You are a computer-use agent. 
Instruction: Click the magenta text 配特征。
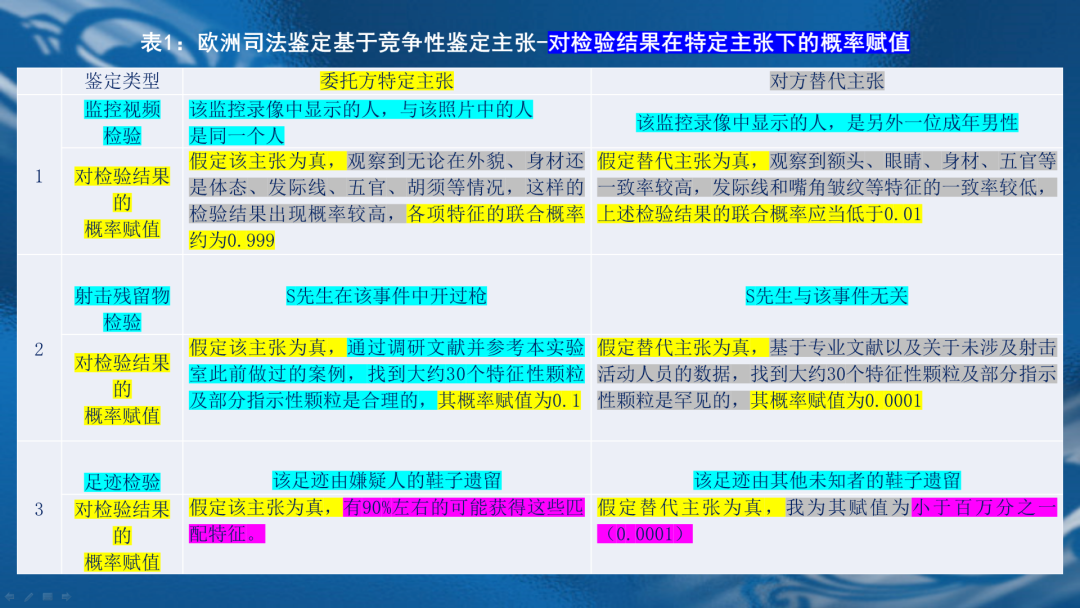pyautogui.click(x=227, y=534)
